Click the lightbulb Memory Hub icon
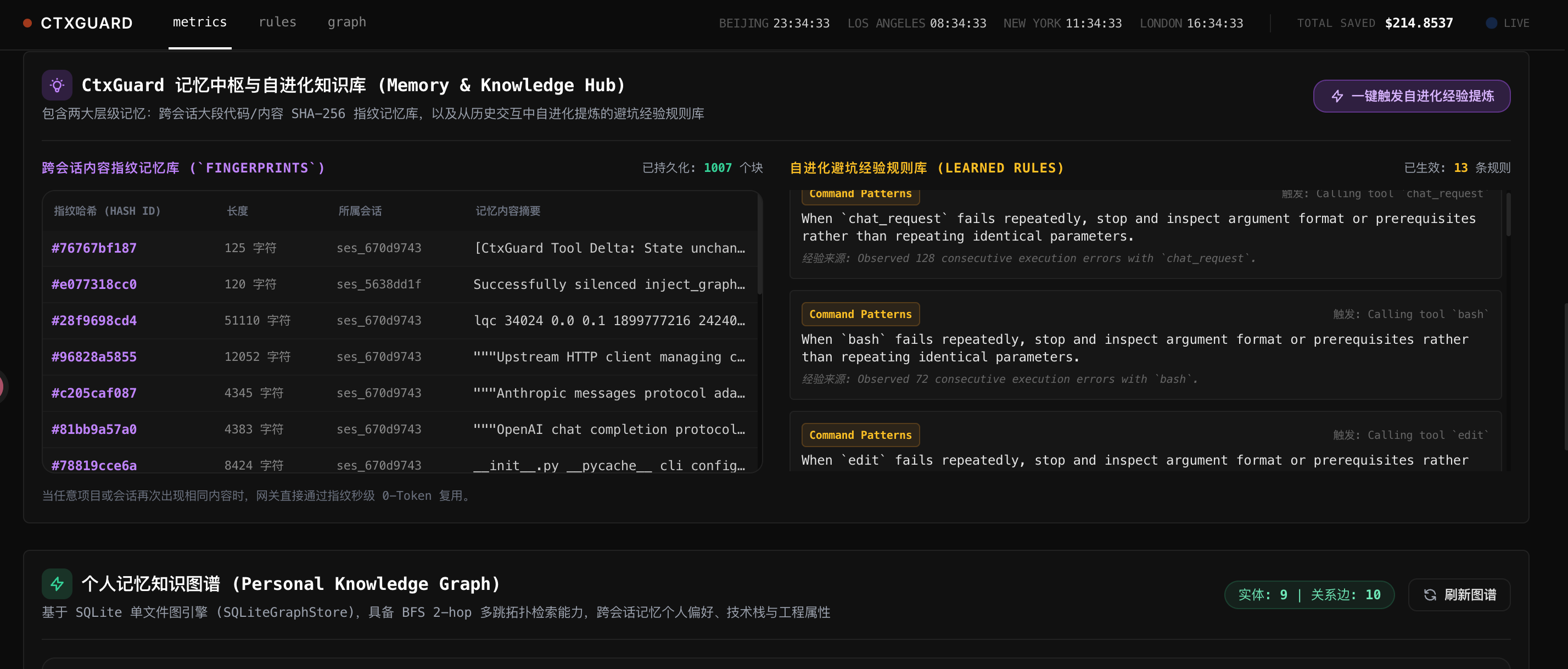The width and height of the screenshot is (1568, 669). [x=57, y=85]
